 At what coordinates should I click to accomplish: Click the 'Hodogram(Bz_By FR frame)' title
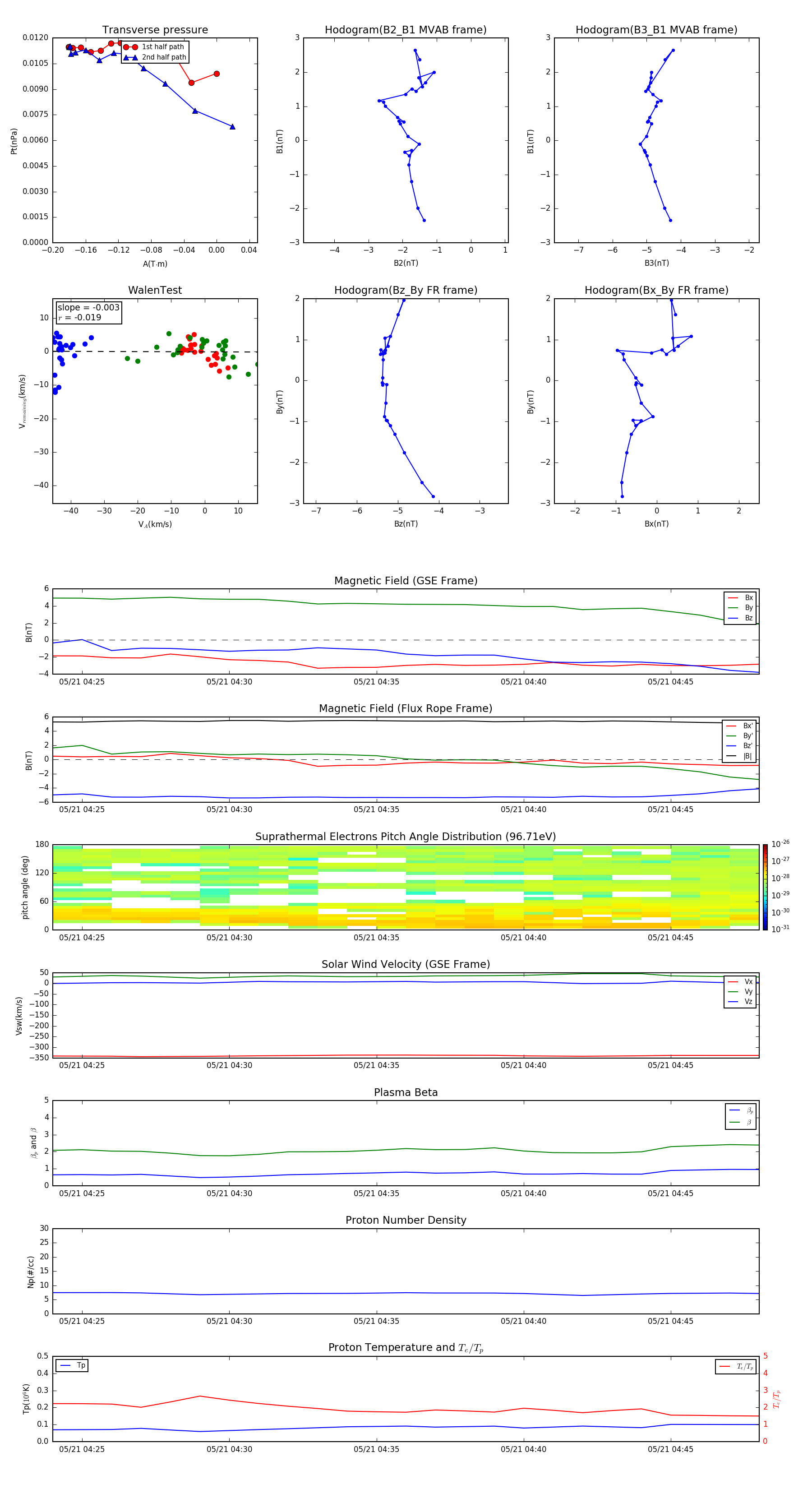tap(406, 290)
